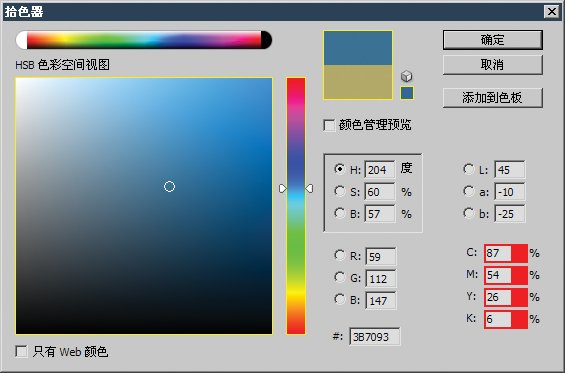Click the Y yellow field showing 26
565x373 pixels.
click(x=498, y=297)
